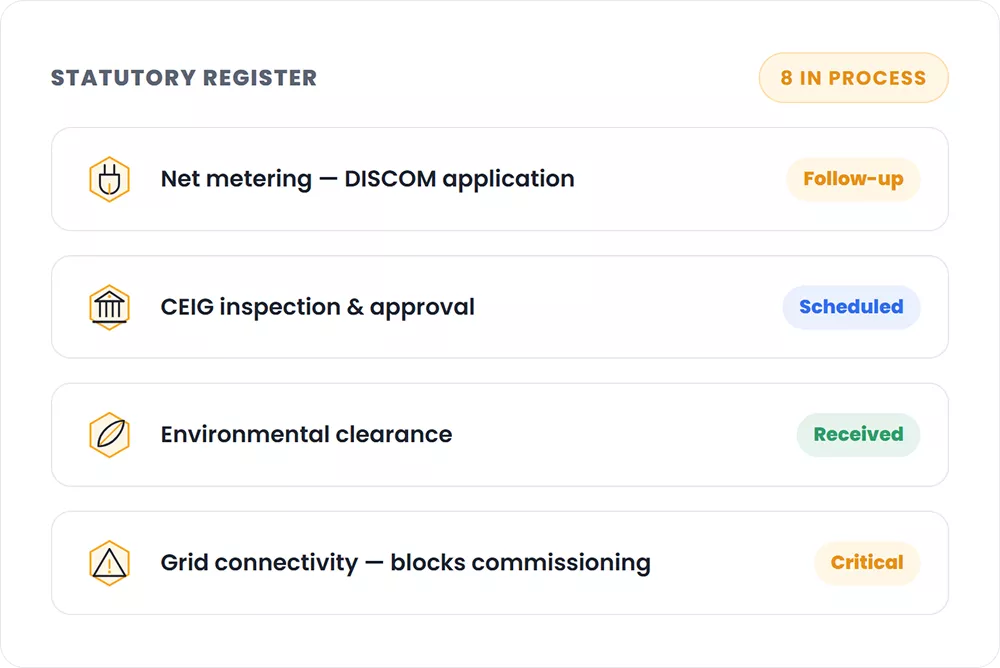
Task: Click the plug icon for Net metering
Action: [x=110, y=179]
